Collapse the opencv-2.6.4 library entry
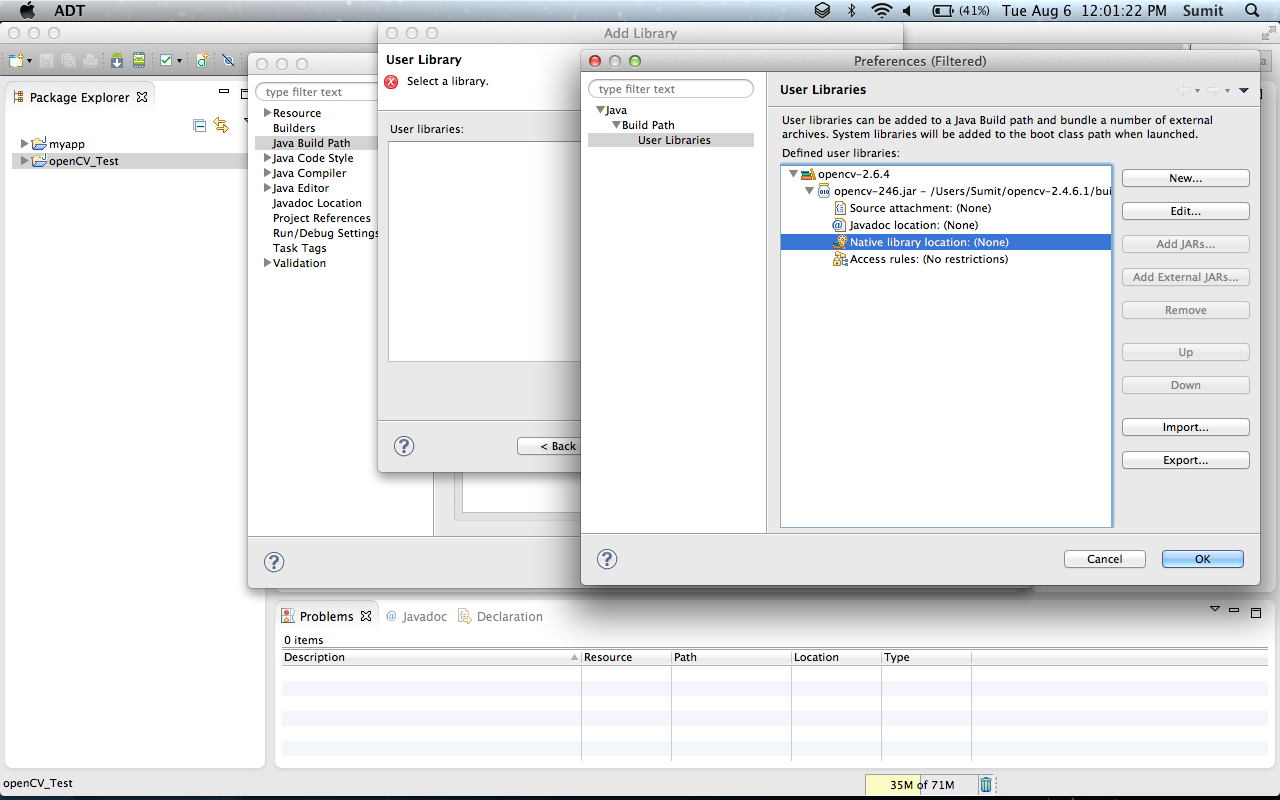The height and width of the screenshot is (800, 1280). (x=793, y=173)
